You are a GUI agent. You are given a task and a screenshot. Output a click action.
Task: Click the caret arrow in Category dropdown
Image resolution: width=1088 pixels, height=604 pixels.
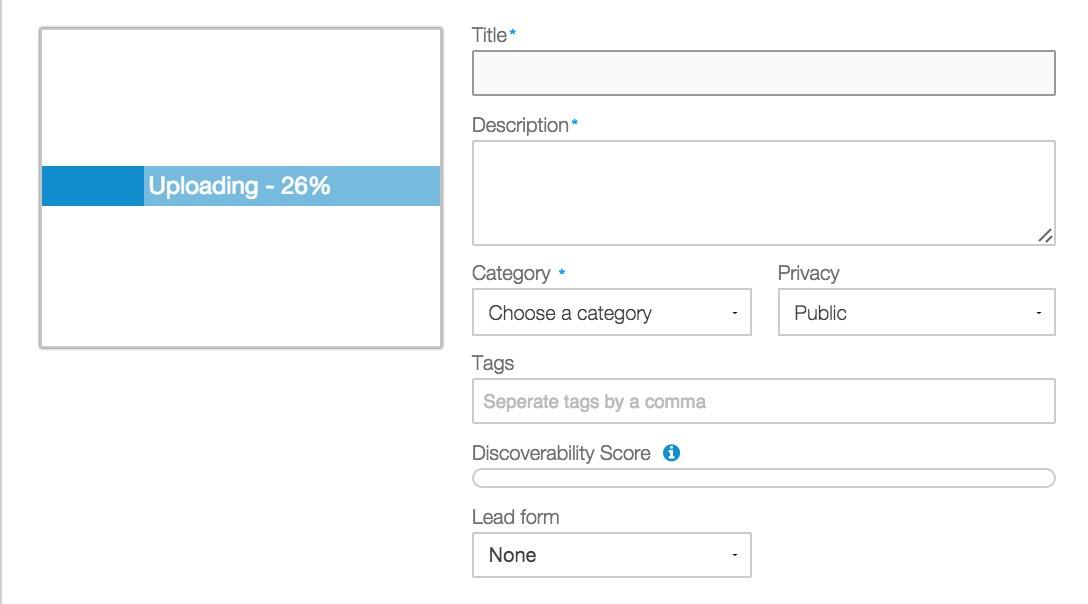click(x=735, y=313)
